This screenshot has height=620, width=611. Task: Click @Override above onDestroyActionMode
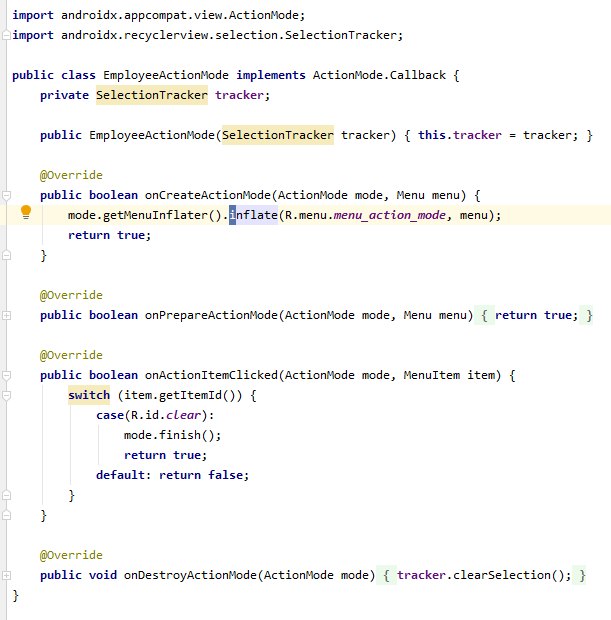click(71, 555)
